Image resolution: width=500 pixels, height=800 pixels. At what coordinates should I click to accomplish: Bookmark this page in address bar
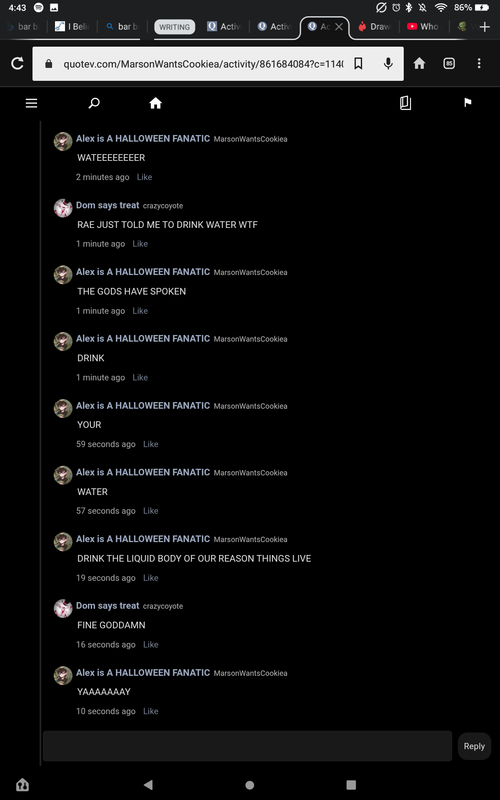pyautogui.click(x=358, y=64)
